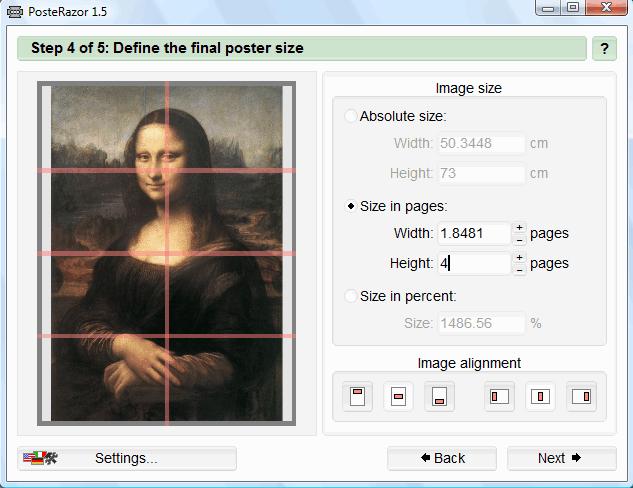Screen dimensions: 633x488
Task: Align image to vertical center
Action: 398,396
